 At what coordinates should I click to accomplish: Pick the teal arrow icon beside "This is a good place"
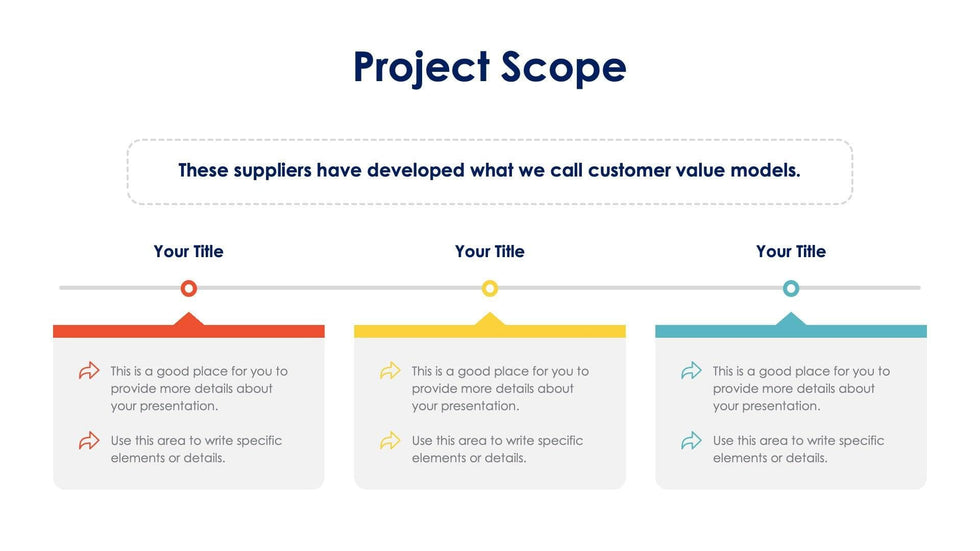tap(691, 371)
